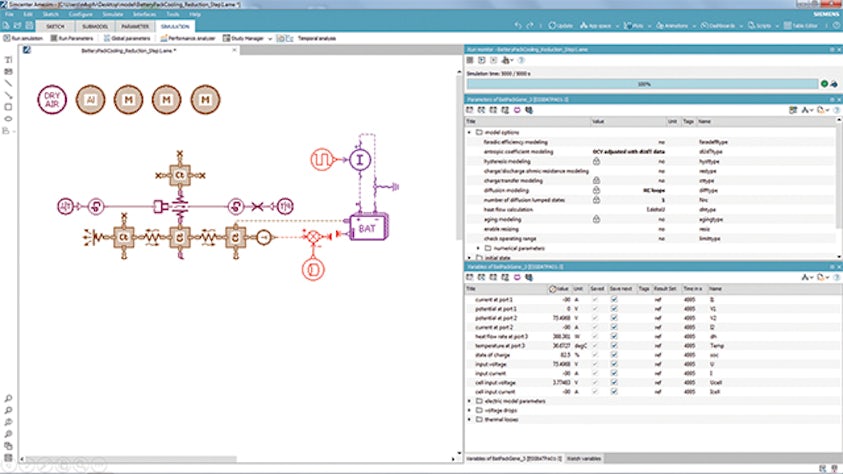Click Temporal analysis button
This screenshot has height=474, width=843.
click(x=317, y=38)
